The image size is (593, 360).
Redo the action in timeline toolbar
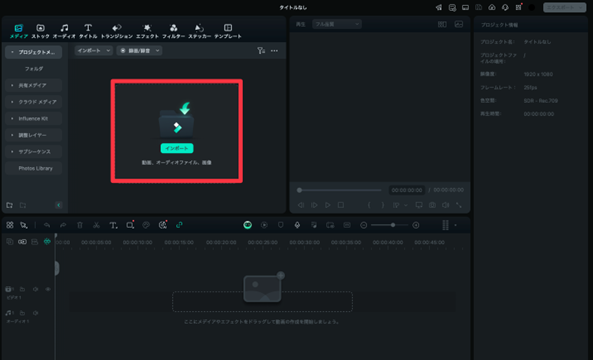click(x=63, y=225)
